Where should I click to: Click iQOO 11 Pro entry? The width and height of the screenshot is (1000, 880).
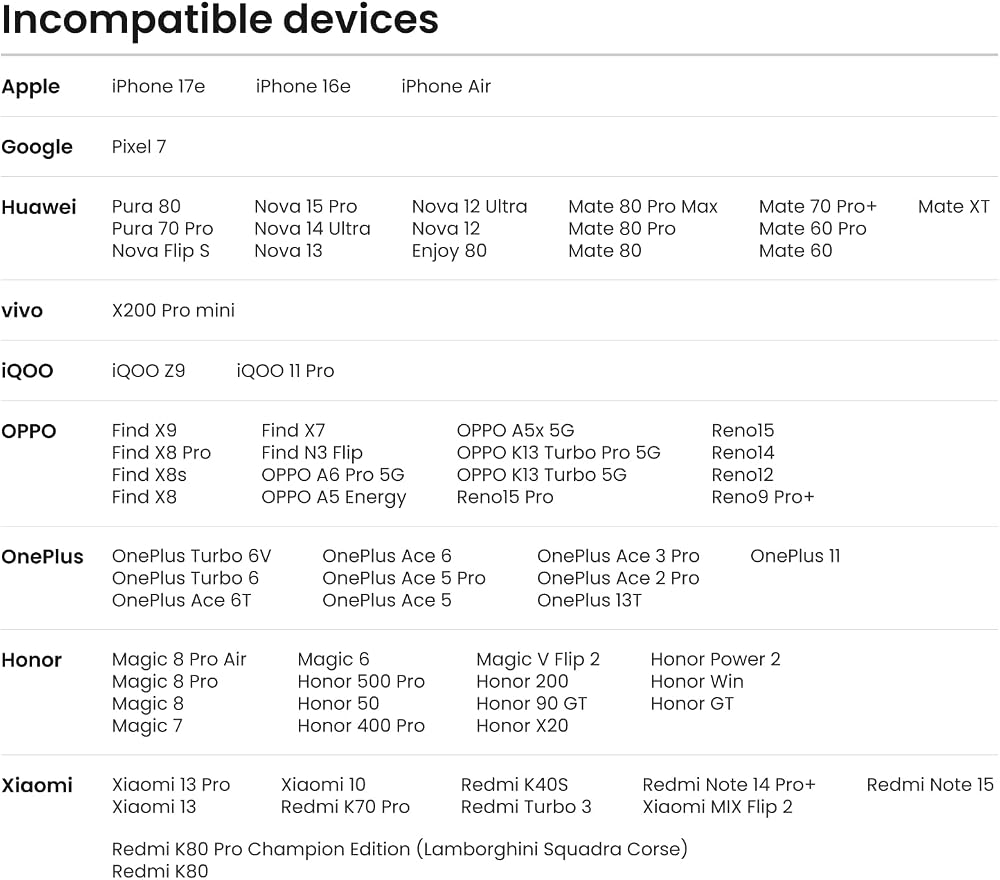(x=285, y=371)
